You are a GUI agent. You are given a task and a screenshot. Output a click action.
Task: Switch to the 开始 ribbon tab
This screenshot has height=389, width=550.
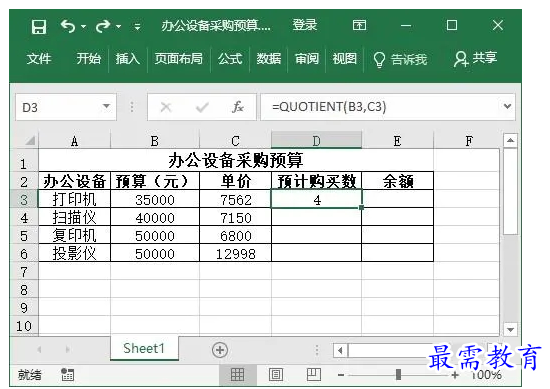(x=89, y=58)
